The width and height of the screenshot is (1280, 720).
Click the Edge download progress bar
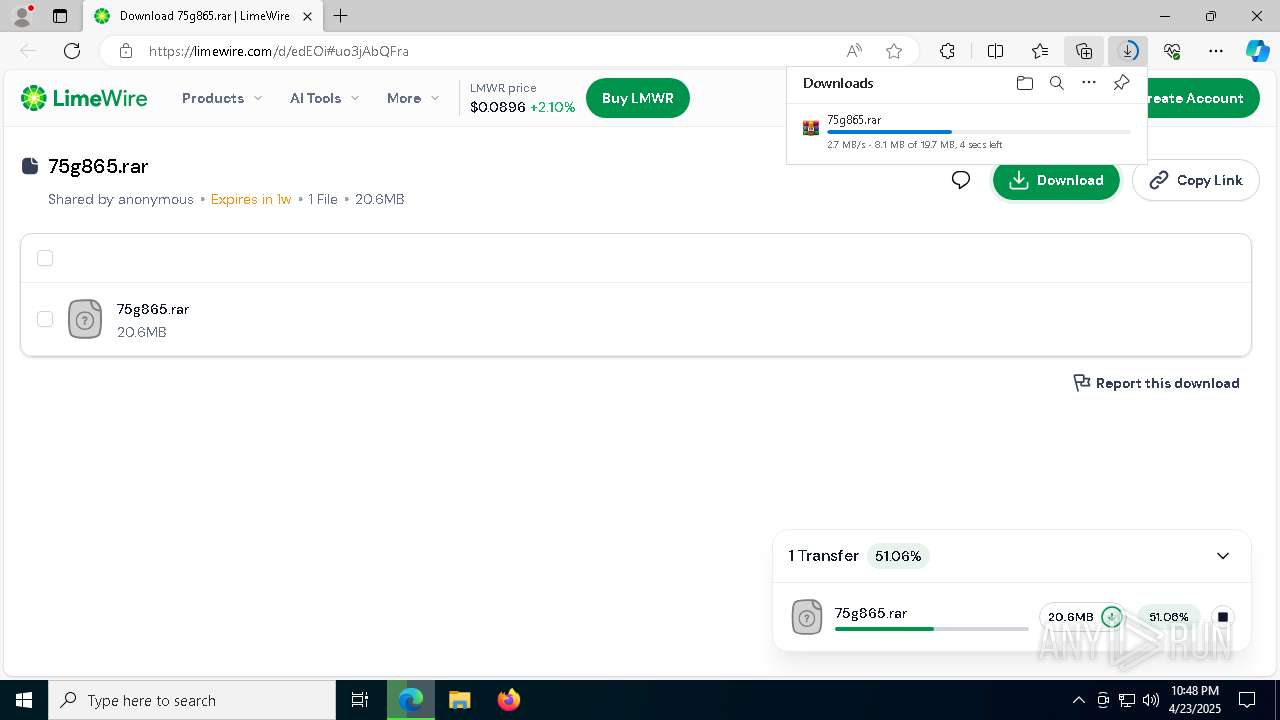[x=979, y=132]
